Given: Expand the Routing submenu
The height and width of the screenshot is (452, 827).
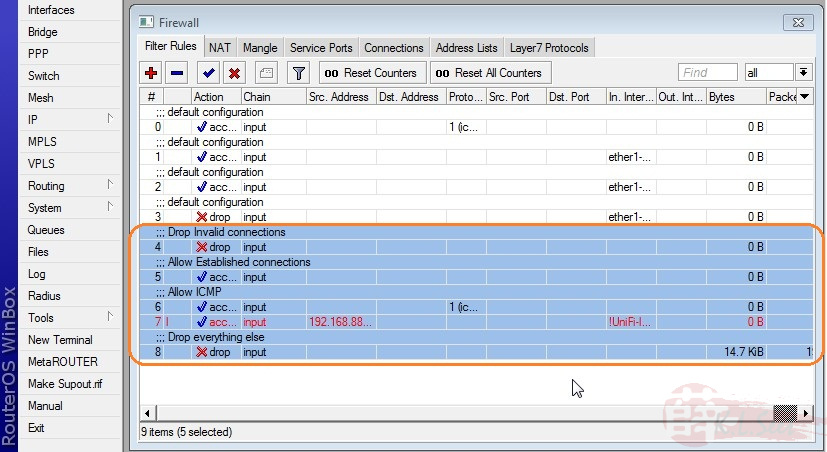Looking at the screenshot, I should [110, 185].
